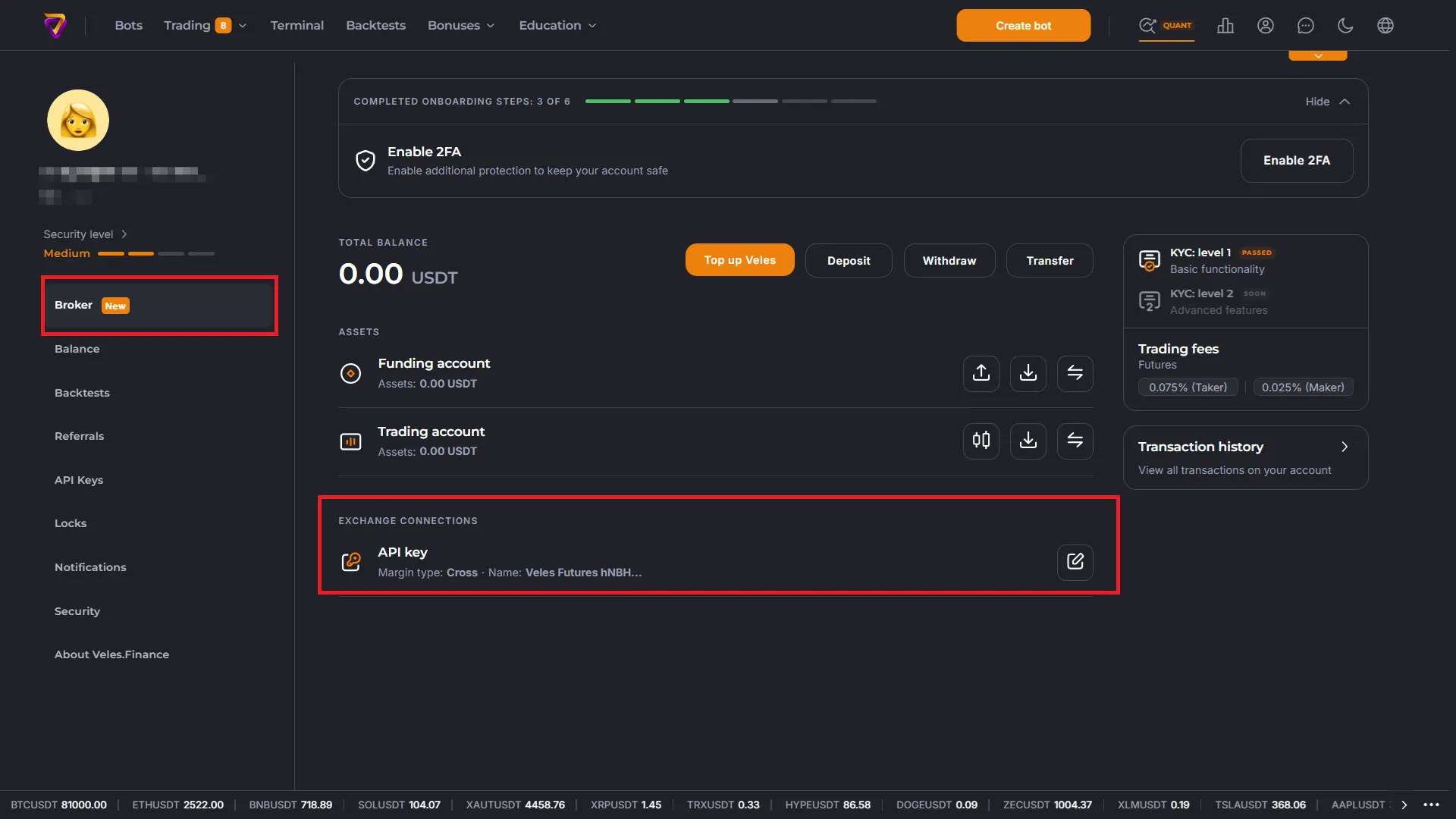
Task: Click the Trading account chart icon
Action: point(350,441)
